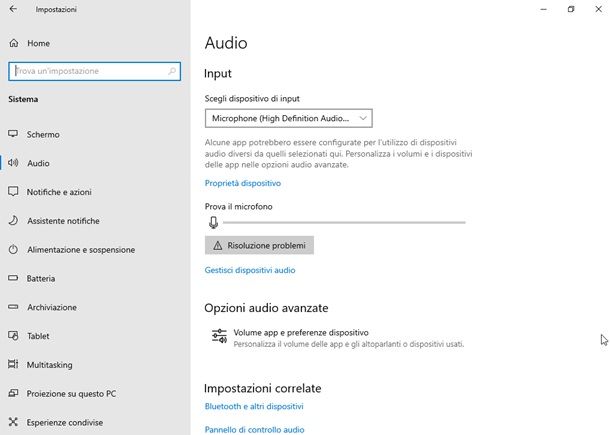
Task: Open Bluetooth e altri dispositivi link
Action: tap(254, 406)
